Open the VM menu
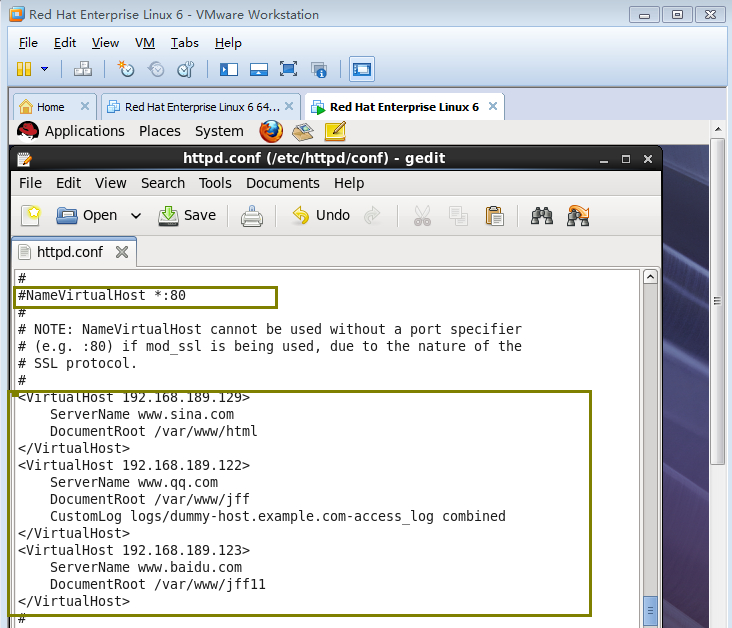This screenshot has height=628, width=732. pos(145,43)
